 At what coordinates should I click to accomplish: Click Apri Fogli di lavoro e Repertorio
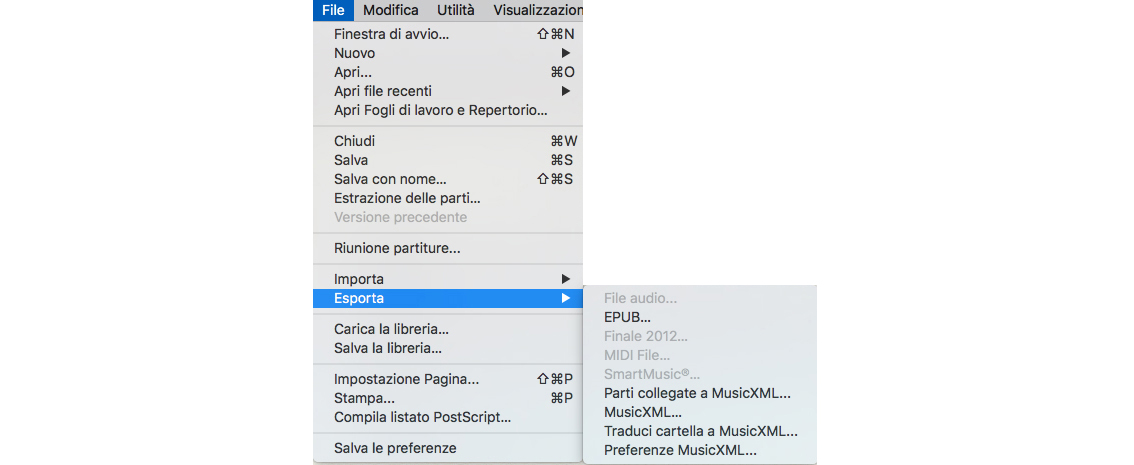coord(440,110)
